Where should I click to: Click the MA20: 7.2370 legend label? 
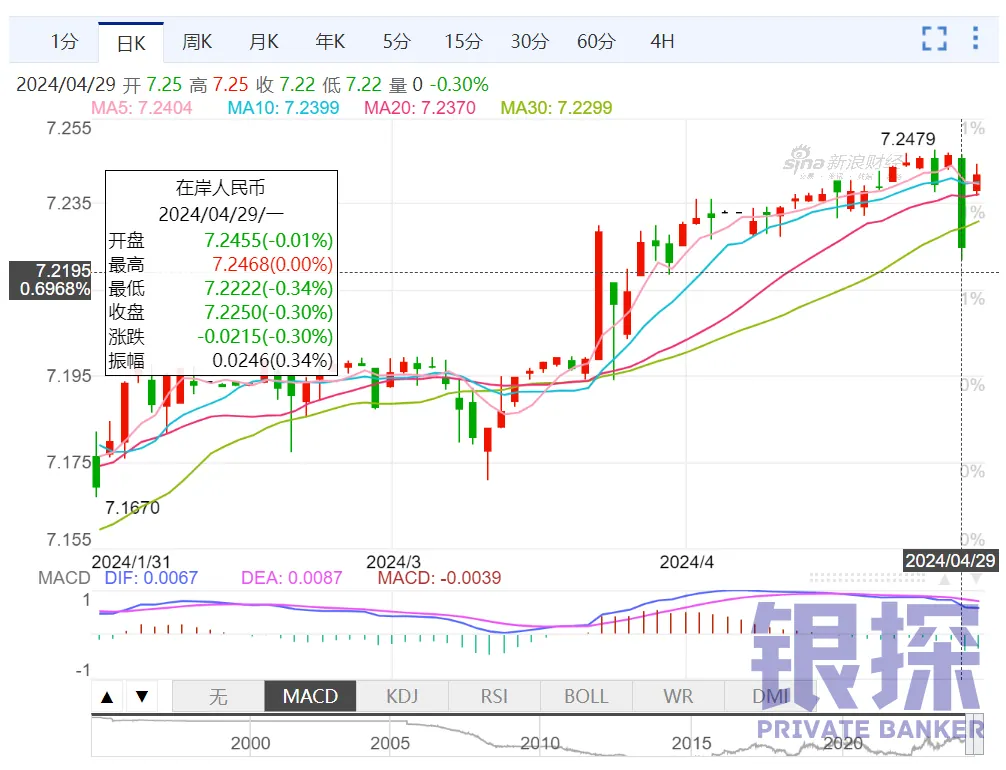(420, 108)
